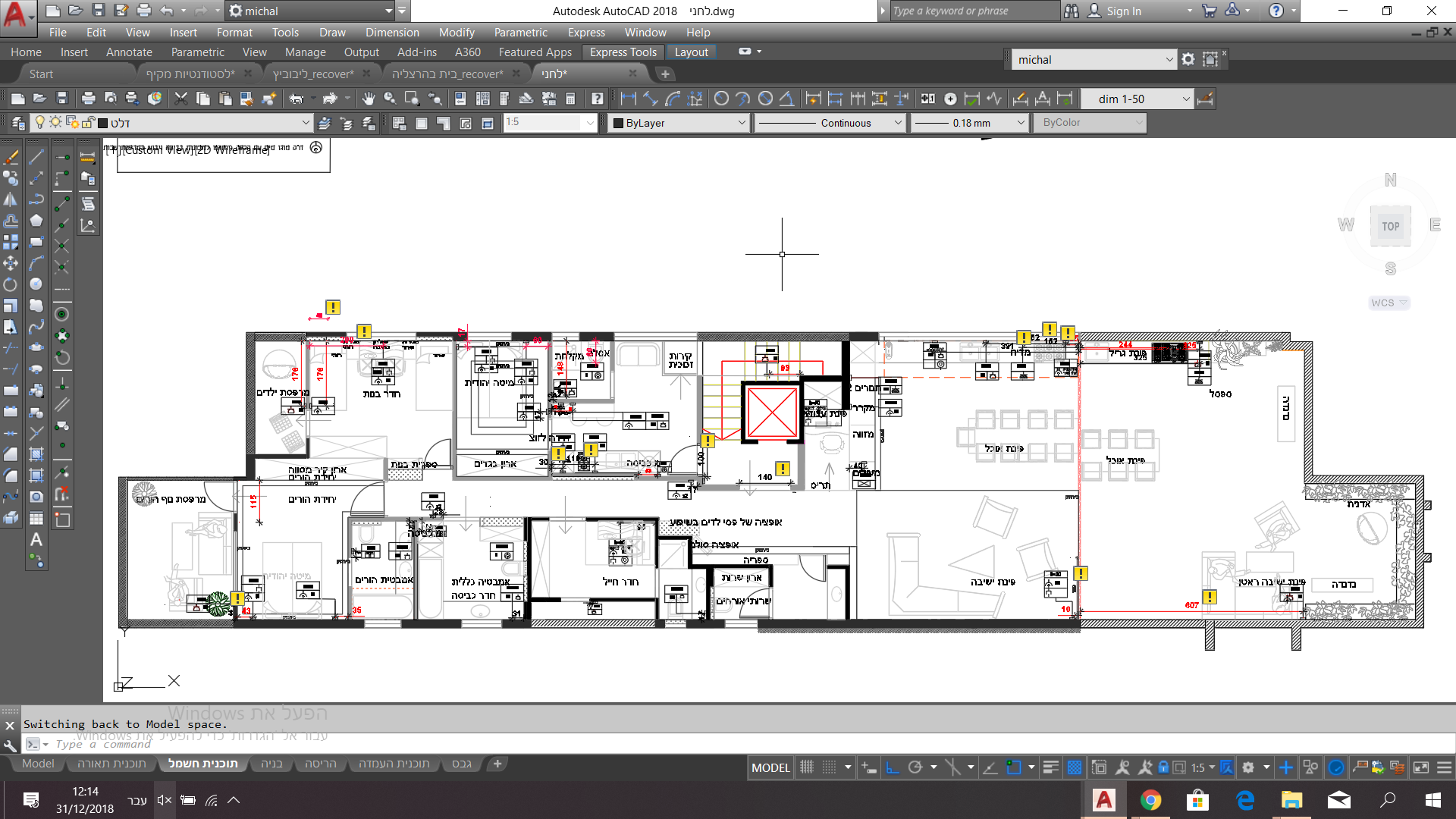The height and width of the screenshot is (819, 1456).
Task: Expand the layer dropdown
Action: pyautogui.click(x=305, y=123)
